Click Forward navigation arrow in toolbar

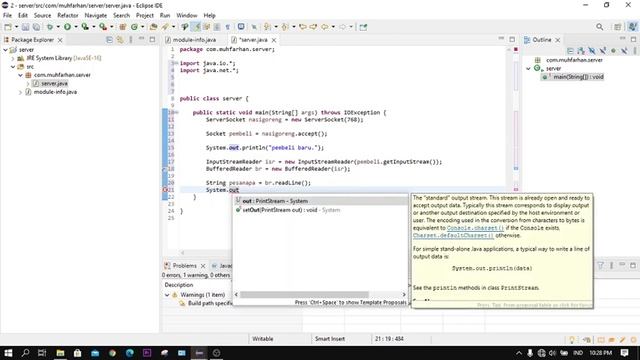tap(342, 27)
